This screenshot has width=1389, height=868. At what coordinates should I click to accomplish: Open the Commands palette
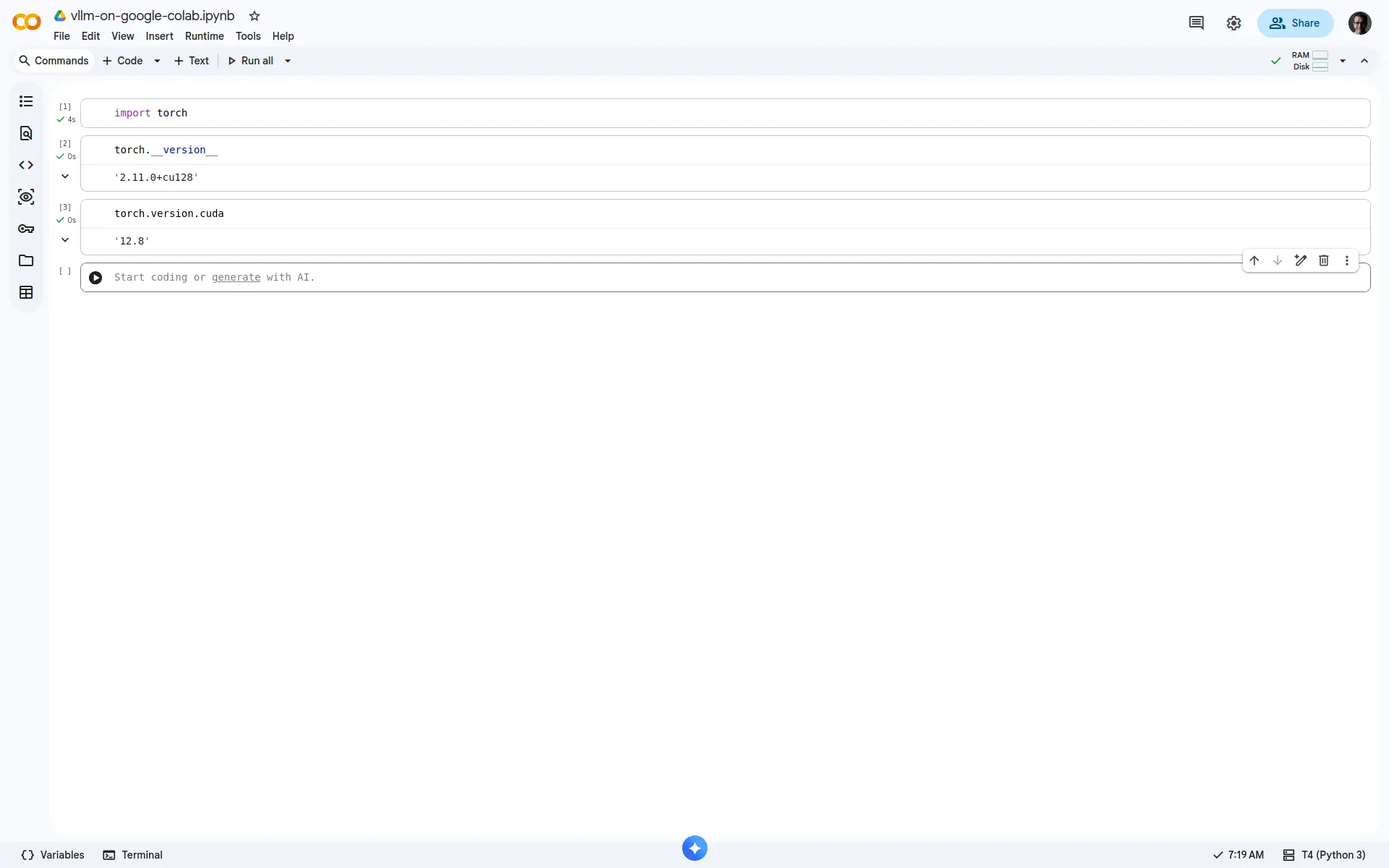54,61
